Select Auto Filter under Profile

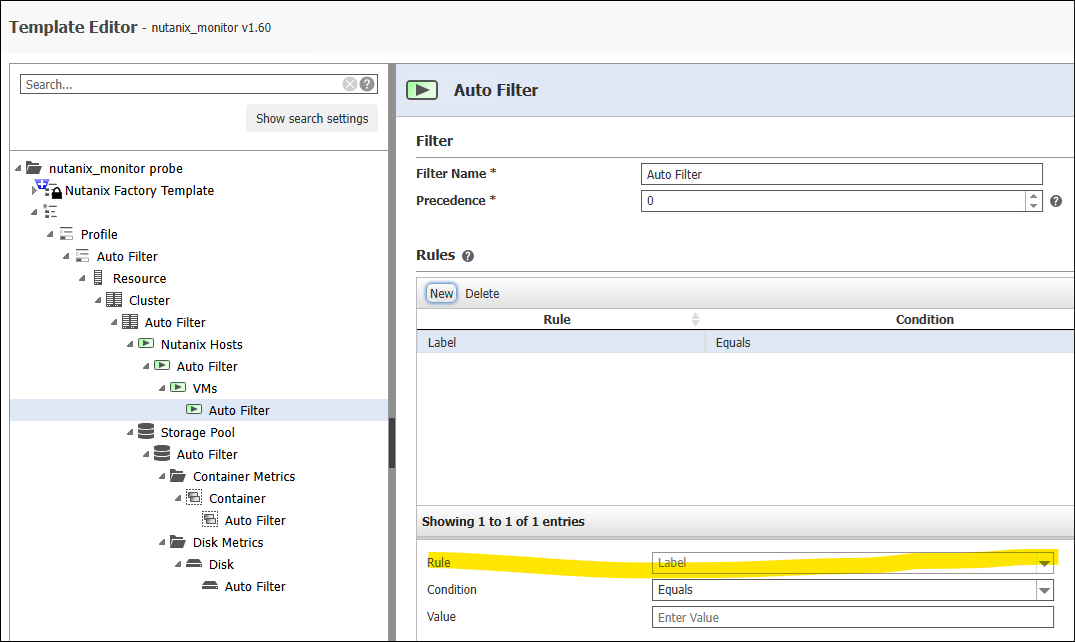[x=127, y=257]
